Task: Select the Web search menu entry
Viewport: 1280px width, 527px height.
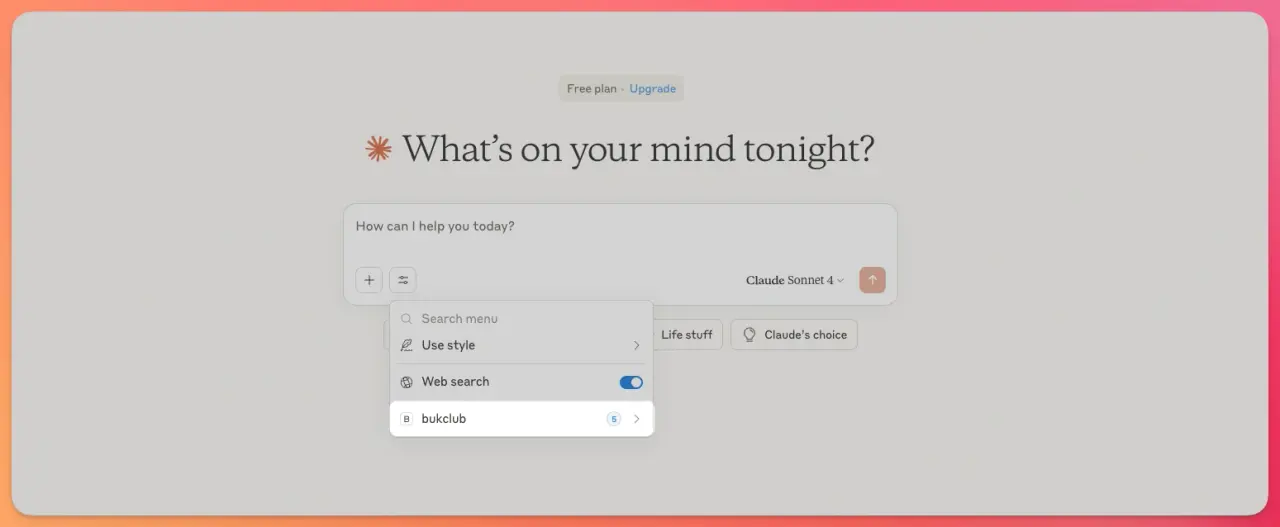Action: click(x=521, y=382)
